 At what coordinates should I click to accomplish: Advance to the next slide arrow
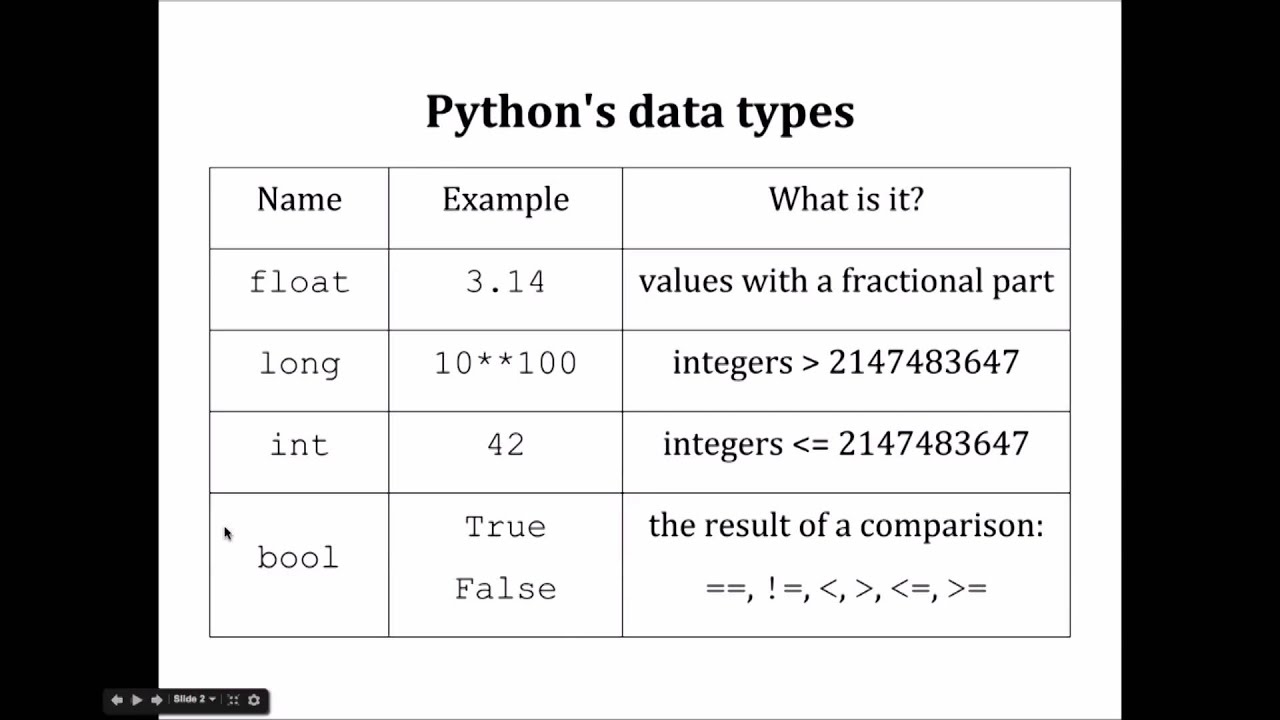click(x=157, y=700)
